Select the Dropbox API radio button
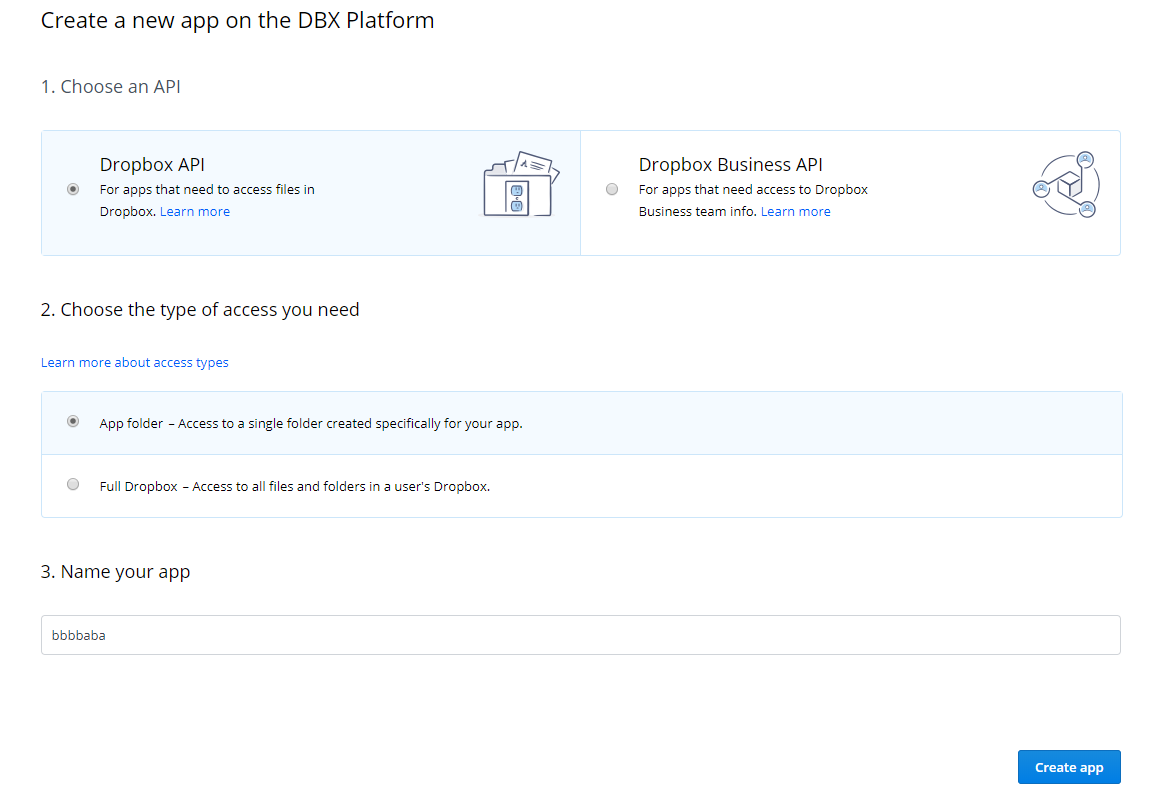Viewport: 1168px width, 795px height. pyautogui.click(x=73, y=190)
